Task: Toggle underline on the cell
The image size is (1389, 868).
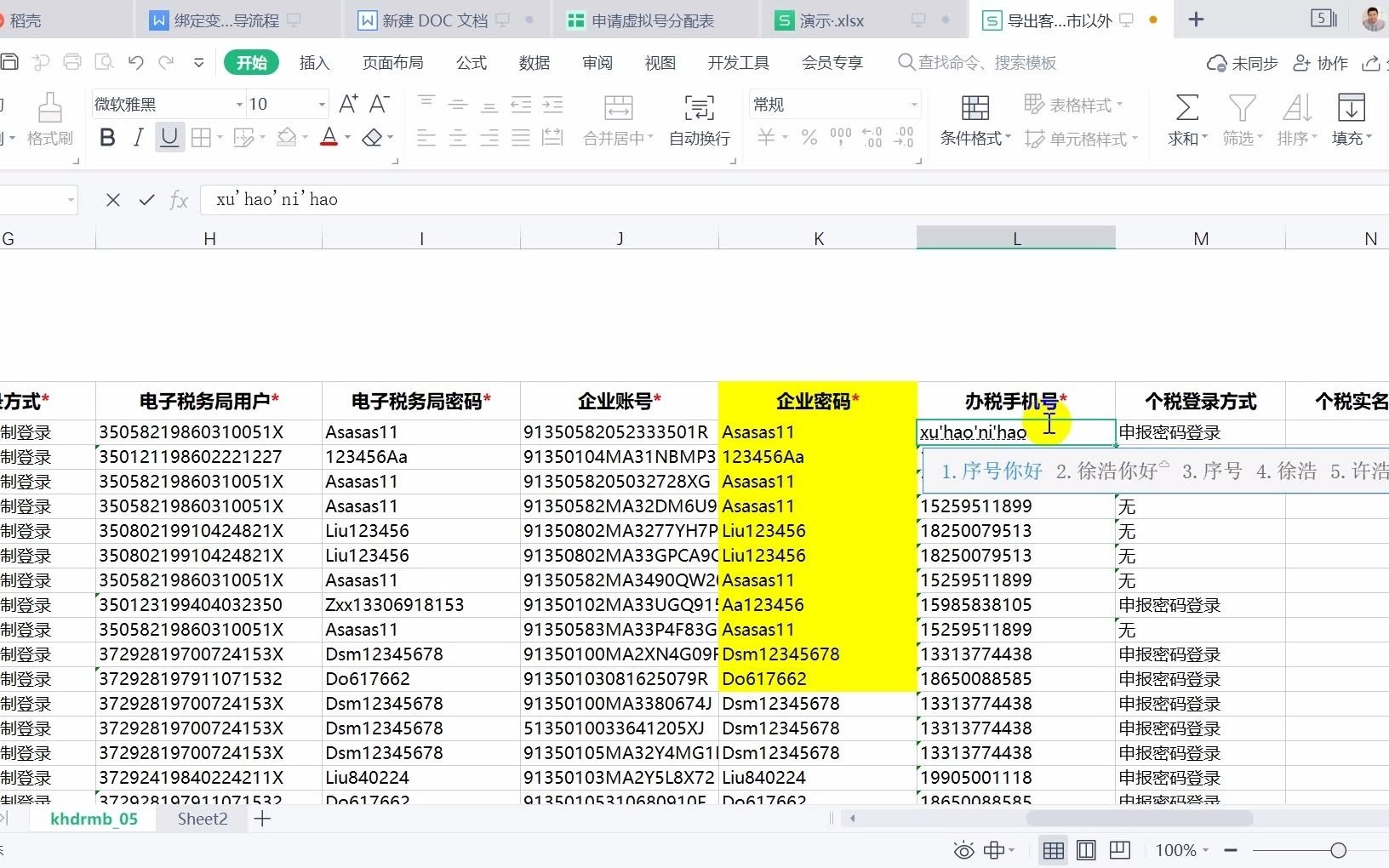Action: pos(169,137)
